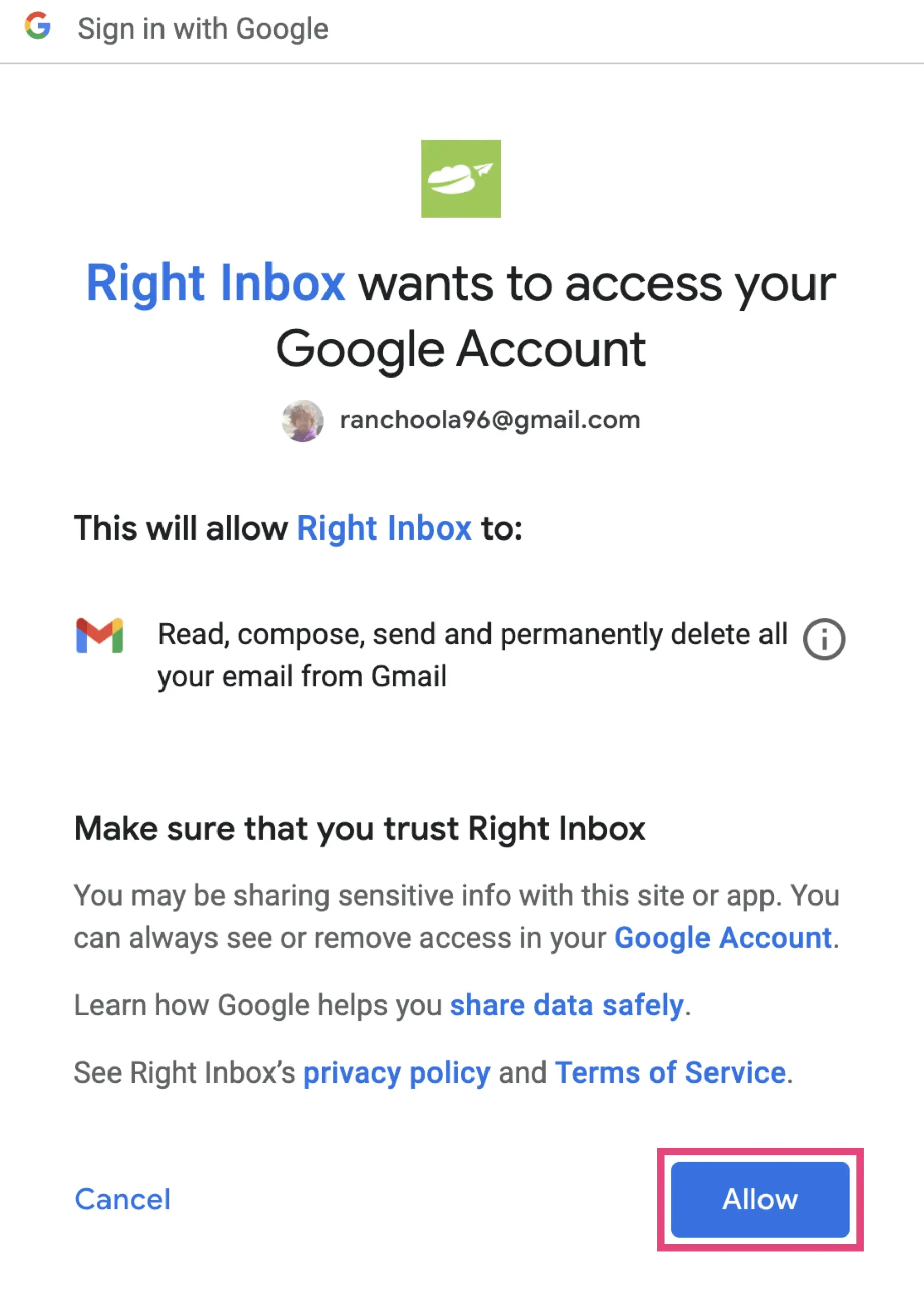Click Right Inbox link in "This will allow" line
The height and width of the screenshot is (1292, 924).
tap(384, 528)
